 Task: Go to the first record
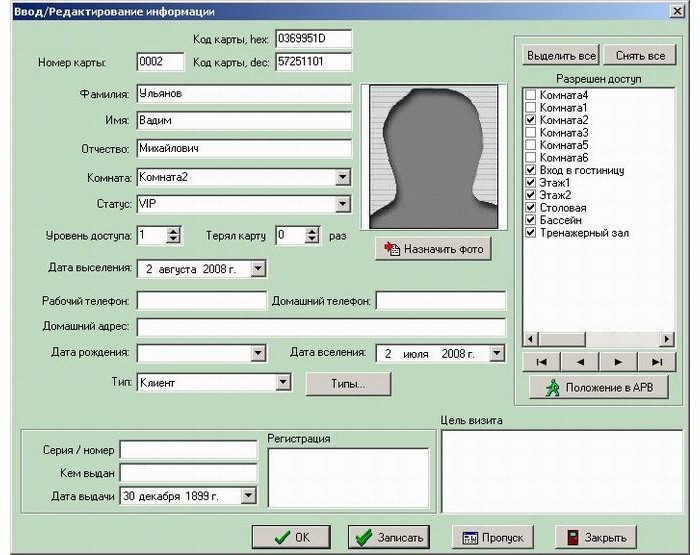(541, 362)
